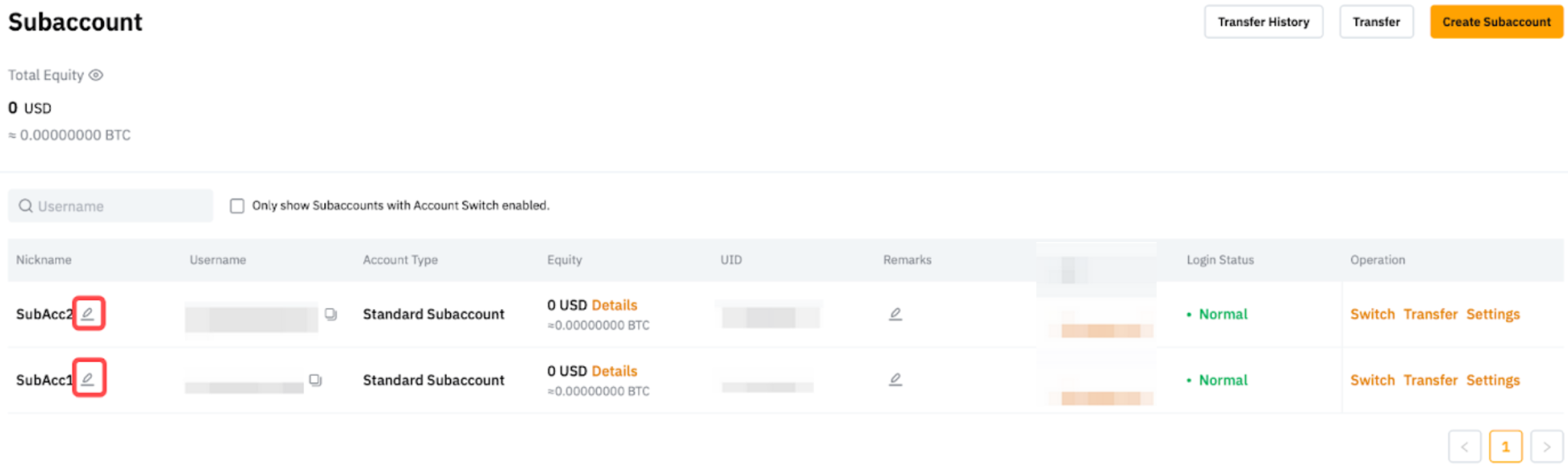Image resolution: width=1568 pixels, height=467 pixels.
Task: Edit nickname pencil icon for SubAcc2
Action: point(88,314)
